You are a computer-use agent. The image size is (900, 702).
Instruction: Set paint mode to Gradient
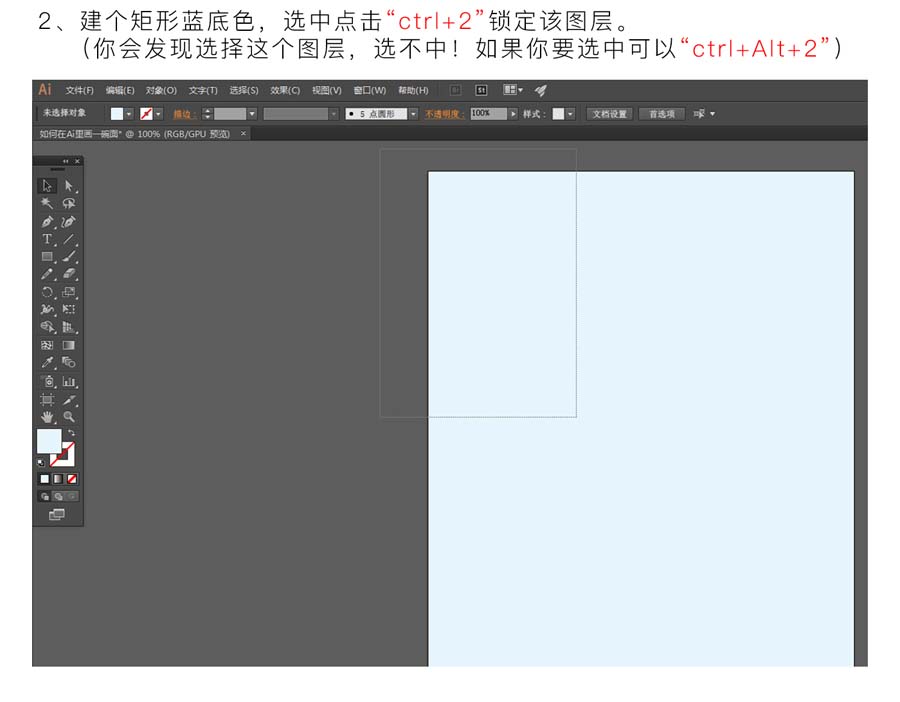(58, 479)
